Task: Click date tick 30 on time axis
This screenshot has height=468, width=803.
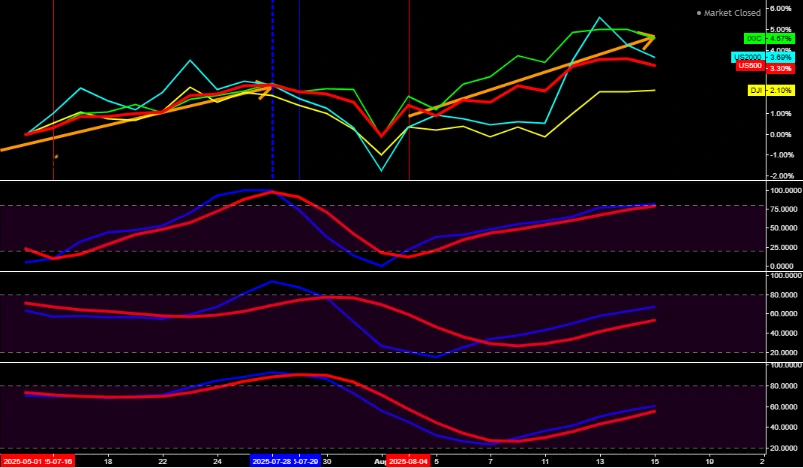Action: click(327, 461)
